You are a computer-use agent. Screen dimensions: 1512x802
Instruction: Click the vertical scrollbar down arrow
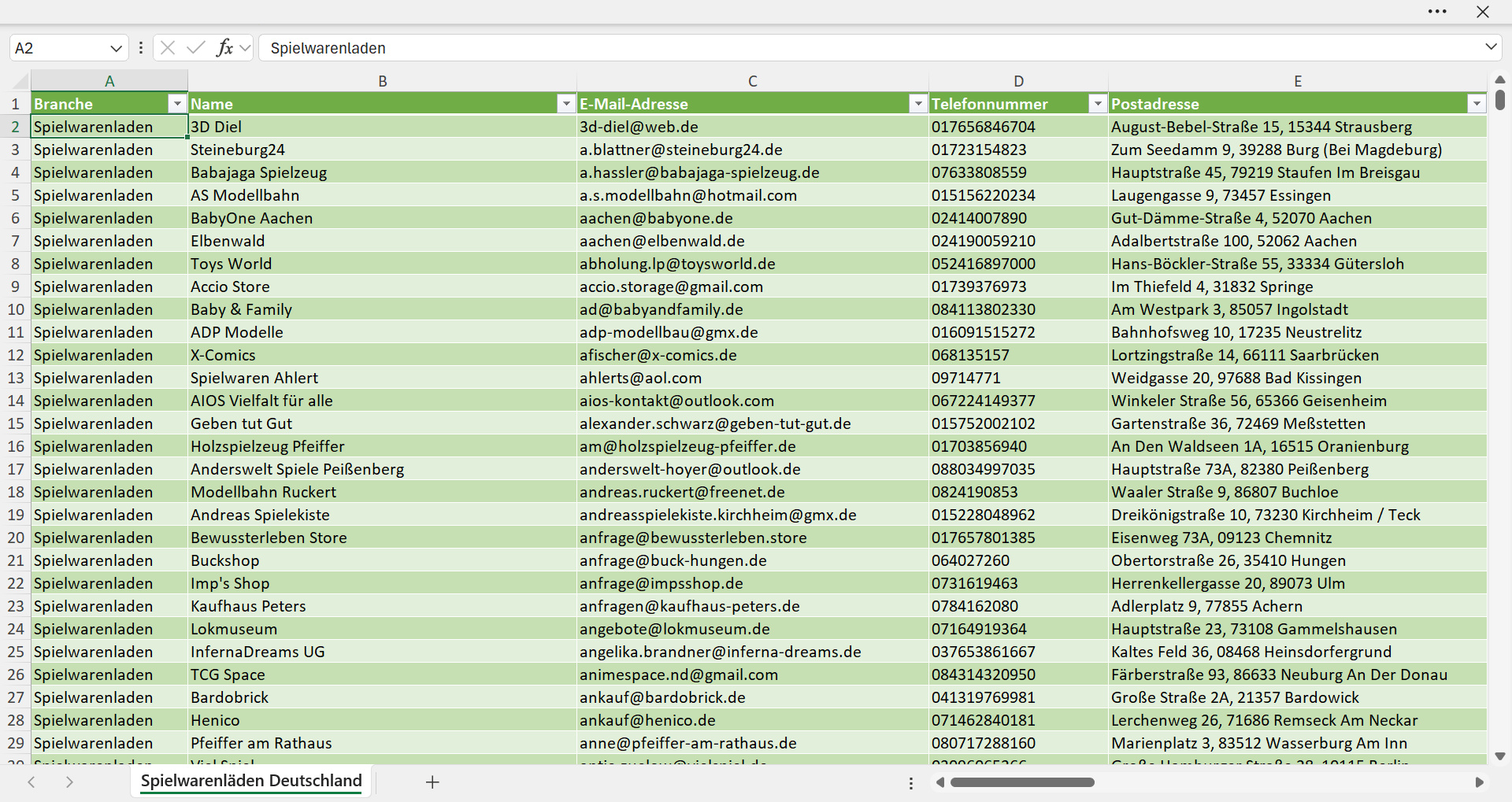1499,756
